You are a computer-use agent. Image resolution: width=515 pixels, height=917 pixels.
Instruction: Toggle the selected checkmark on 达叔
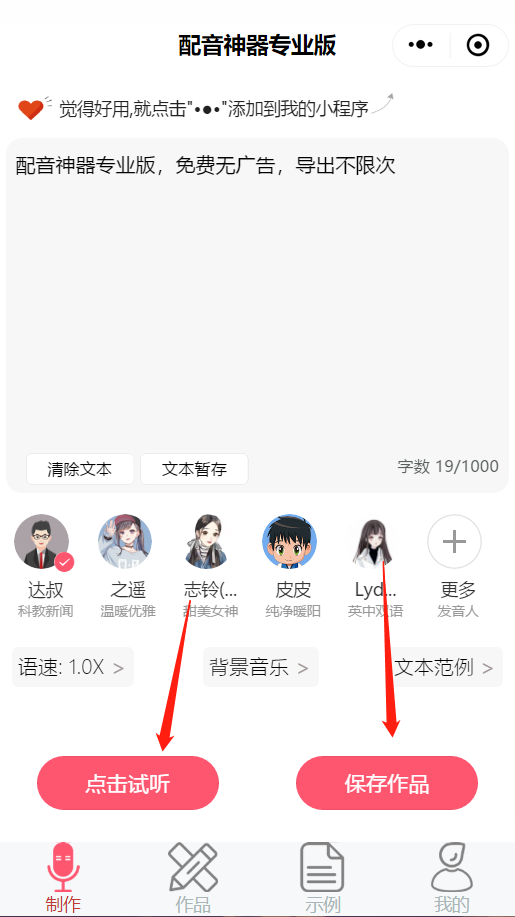(x=64, y=563)
